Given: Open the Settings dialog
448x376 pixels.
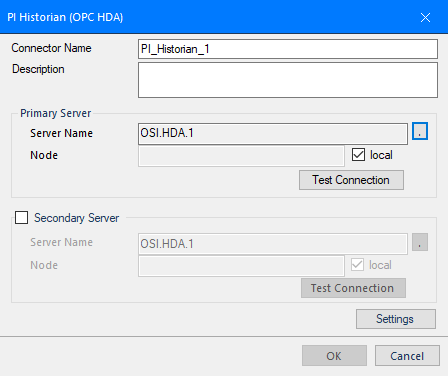Looking at the screenshot, I should [396, 319].
